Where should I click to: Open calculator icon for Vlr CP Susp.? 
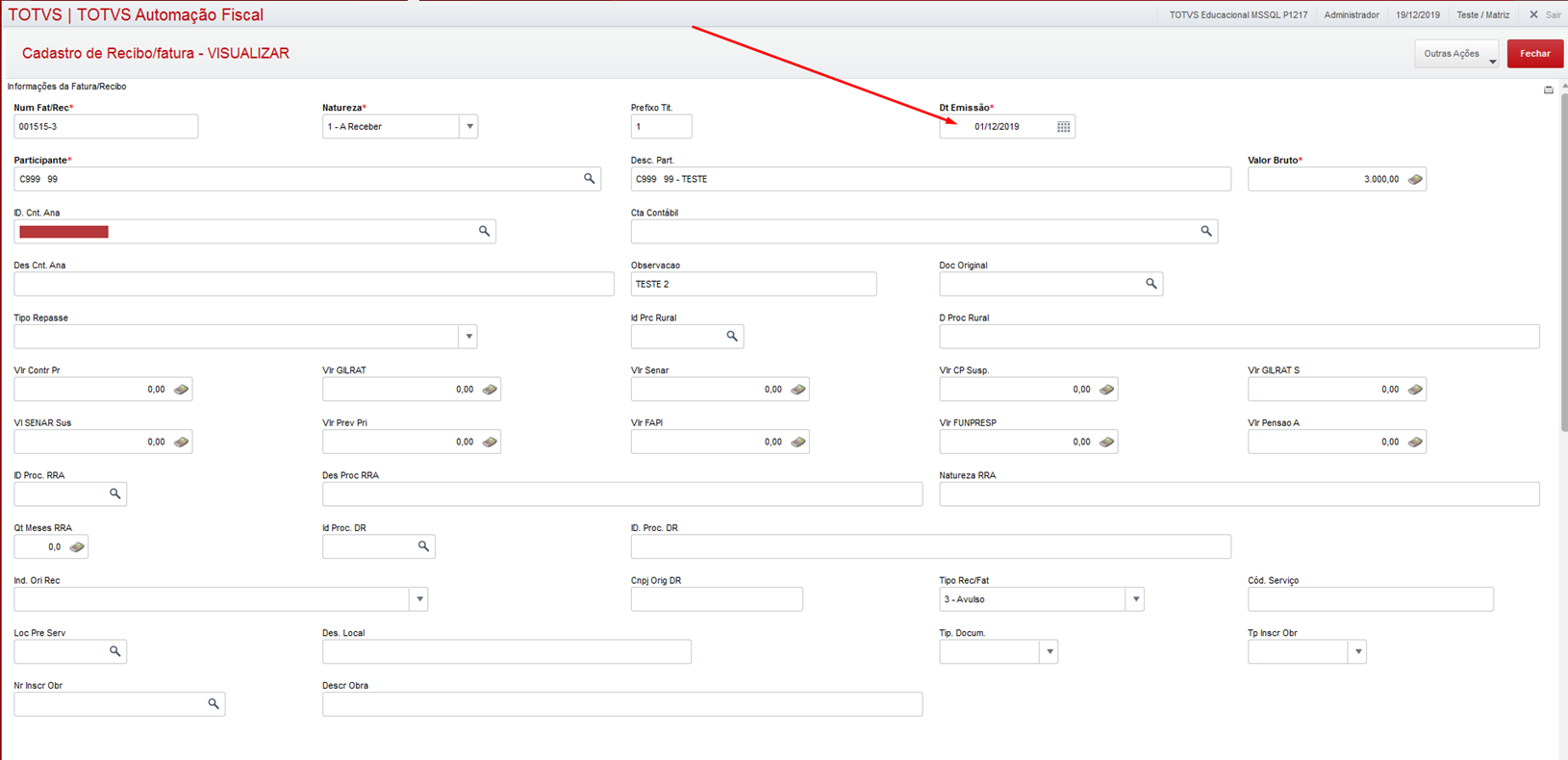(x=1106, y=390)
